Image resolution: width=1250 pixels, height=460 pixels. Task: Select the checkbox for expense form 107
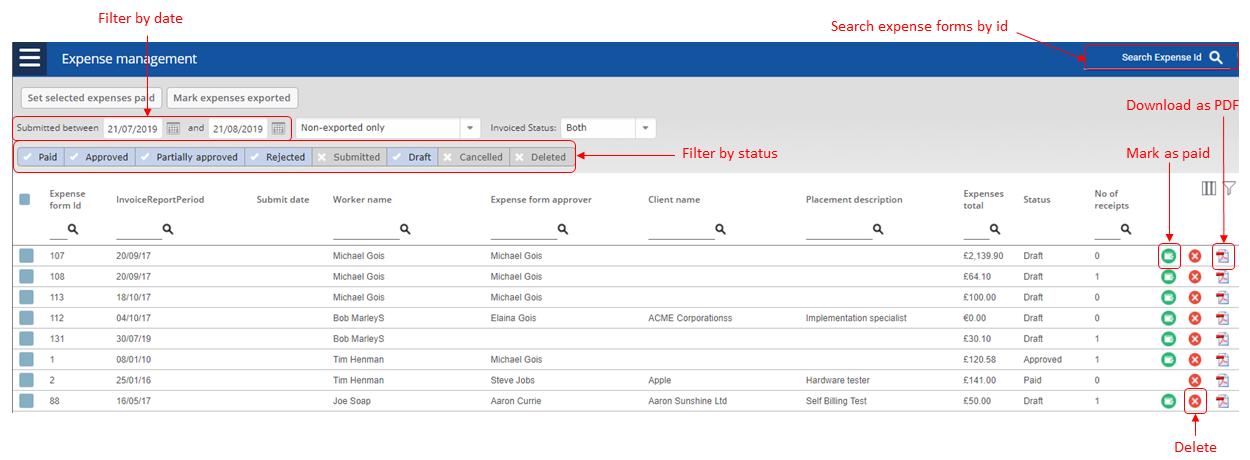(x=26, y=256)
